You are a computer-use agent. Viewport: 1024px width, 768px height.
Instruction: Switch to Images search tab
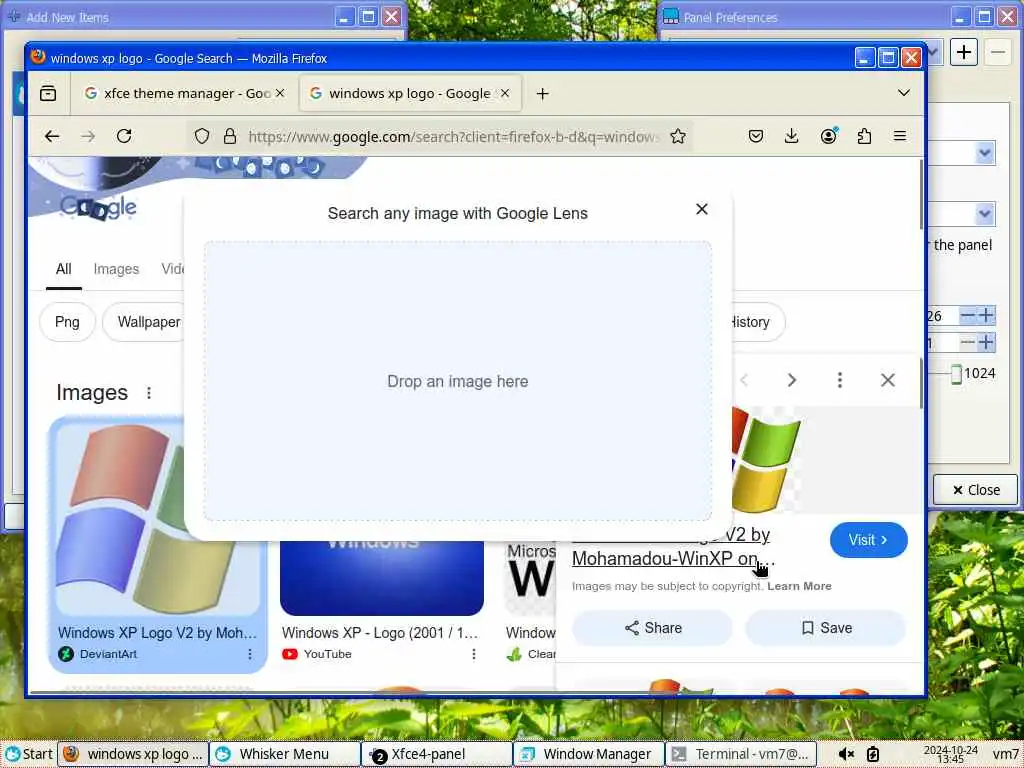click(x=116, y=269)
